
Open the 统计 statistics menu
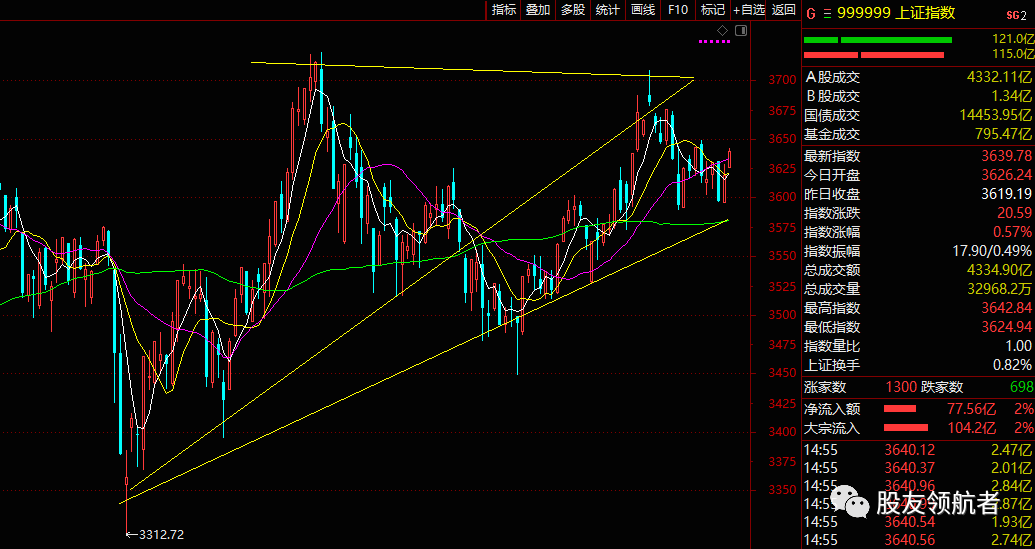click(x=608, y=10)
